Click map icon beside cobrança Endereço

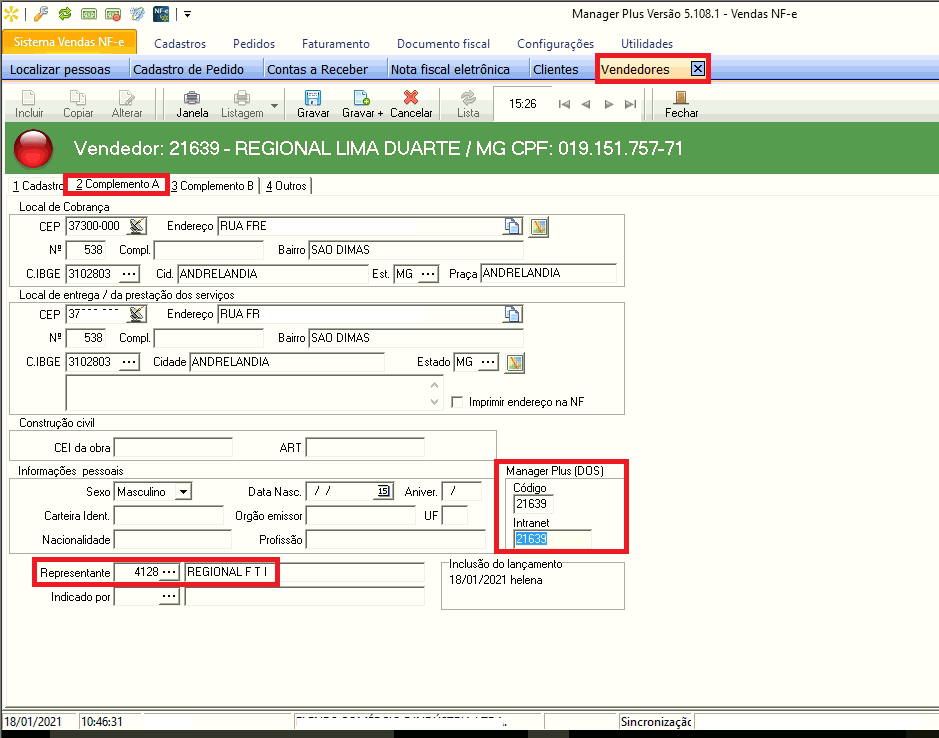click(x=540, y=226)
